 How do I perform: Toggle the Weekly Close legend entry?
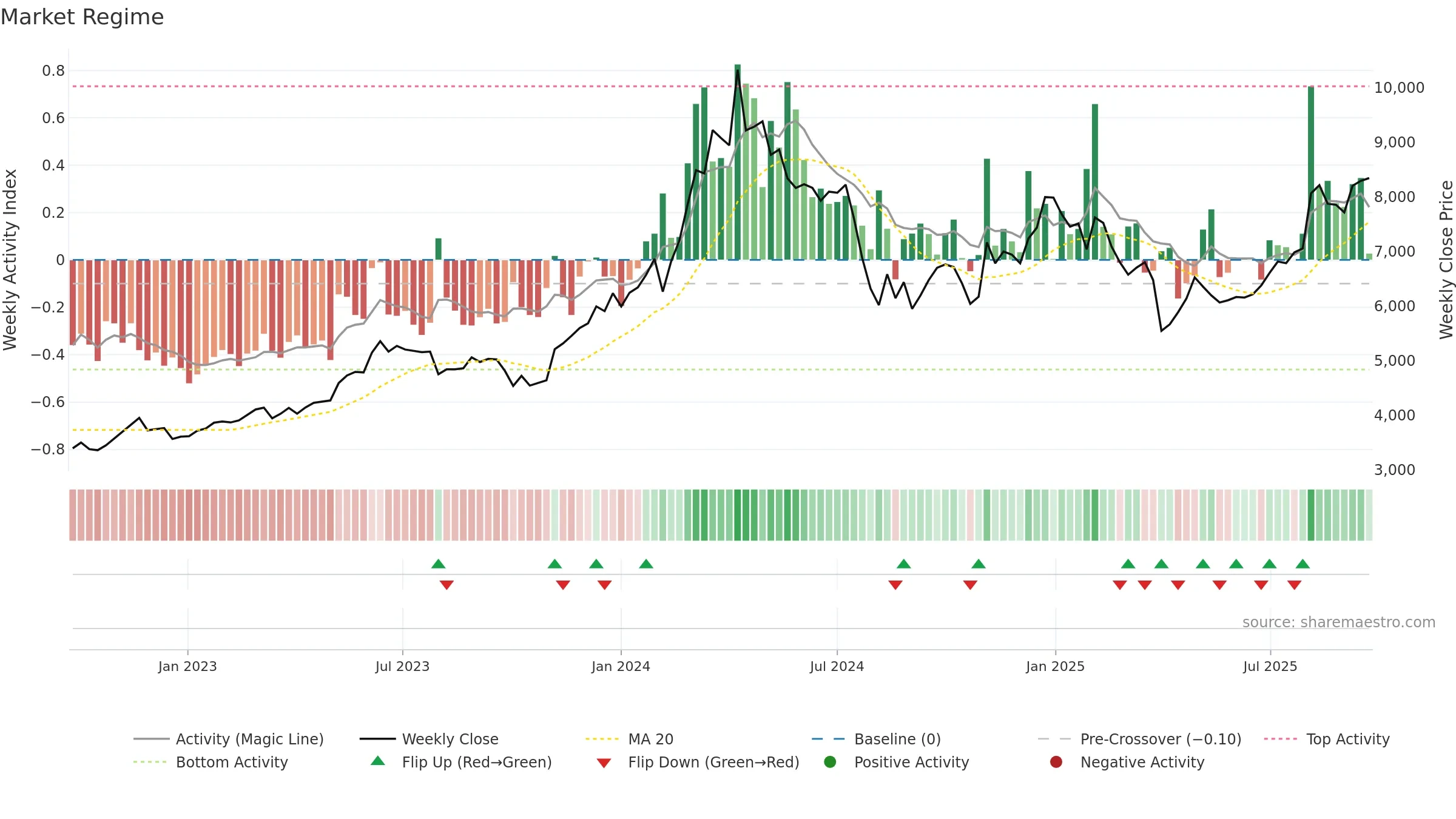[x=429, y=739]
